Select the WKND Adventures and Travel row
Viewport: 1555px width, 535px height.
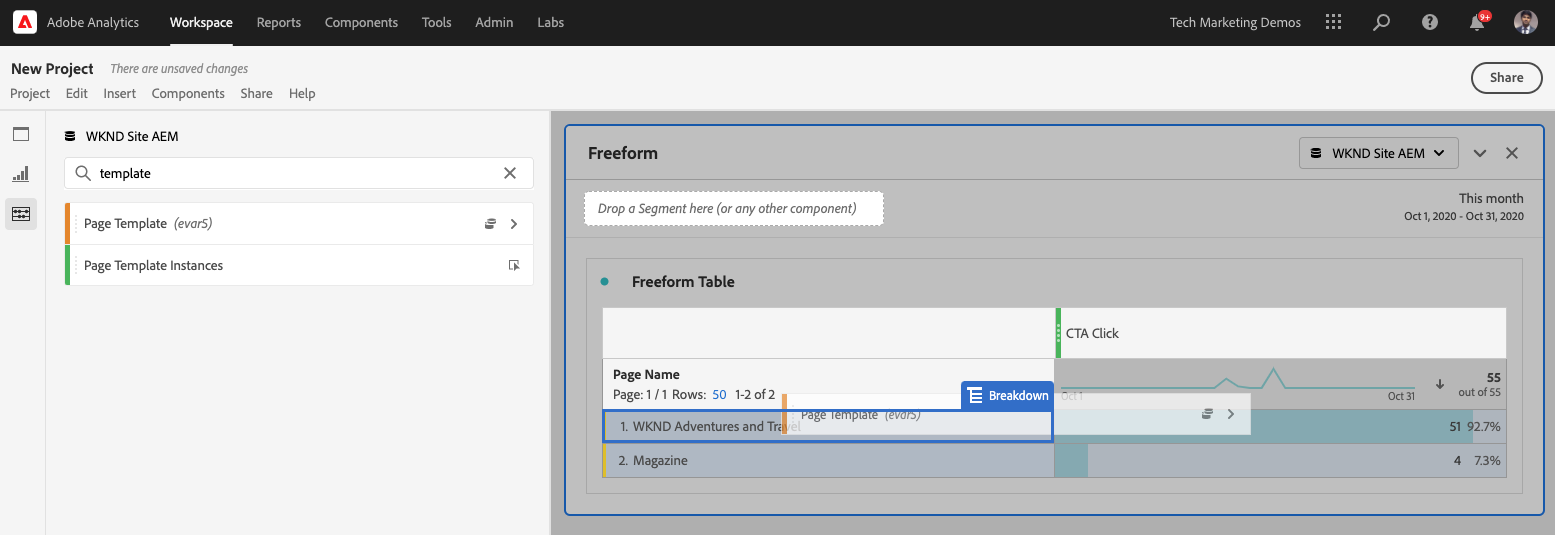[x=828, y=426]
